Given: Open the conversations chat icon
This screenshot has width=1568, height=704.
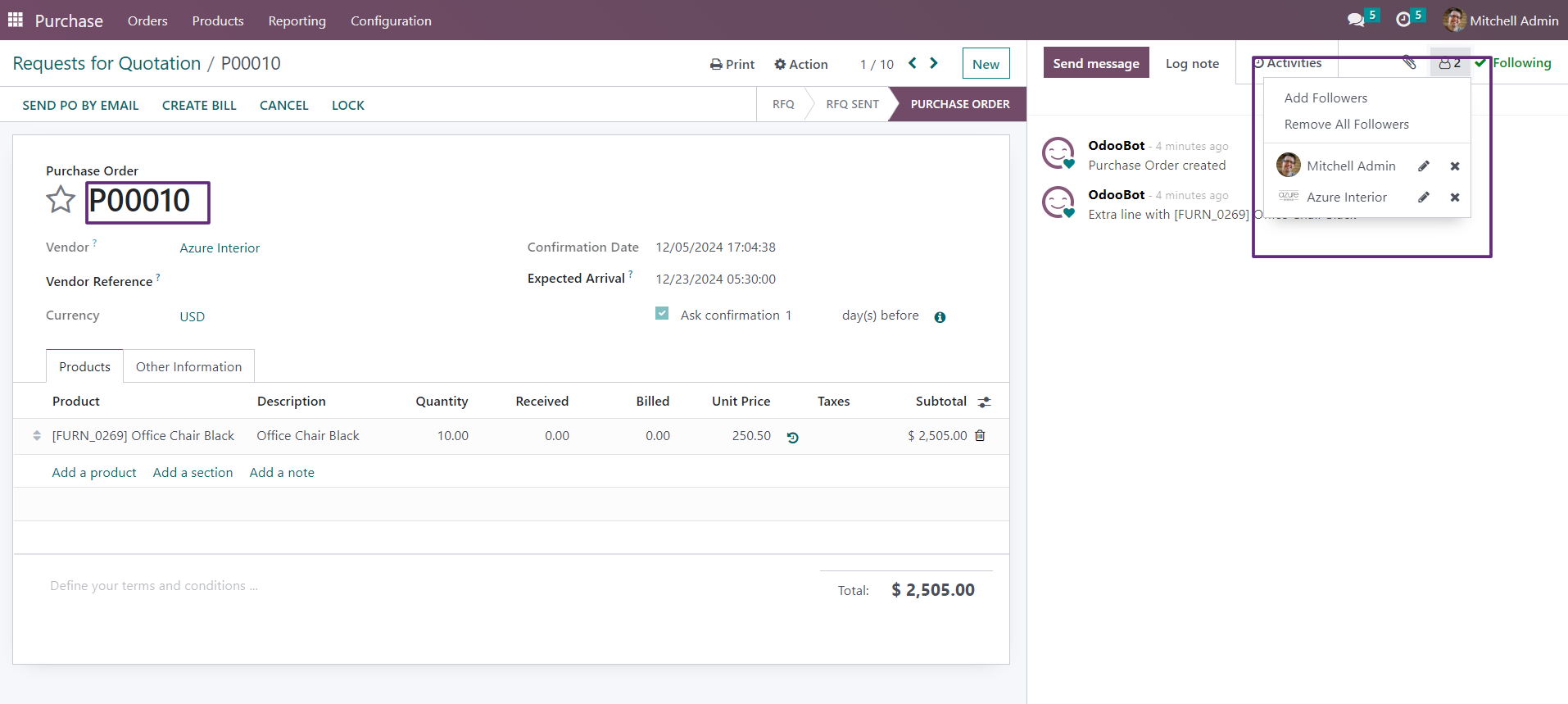Looking at the screenshot, I should pos(1356,20).
